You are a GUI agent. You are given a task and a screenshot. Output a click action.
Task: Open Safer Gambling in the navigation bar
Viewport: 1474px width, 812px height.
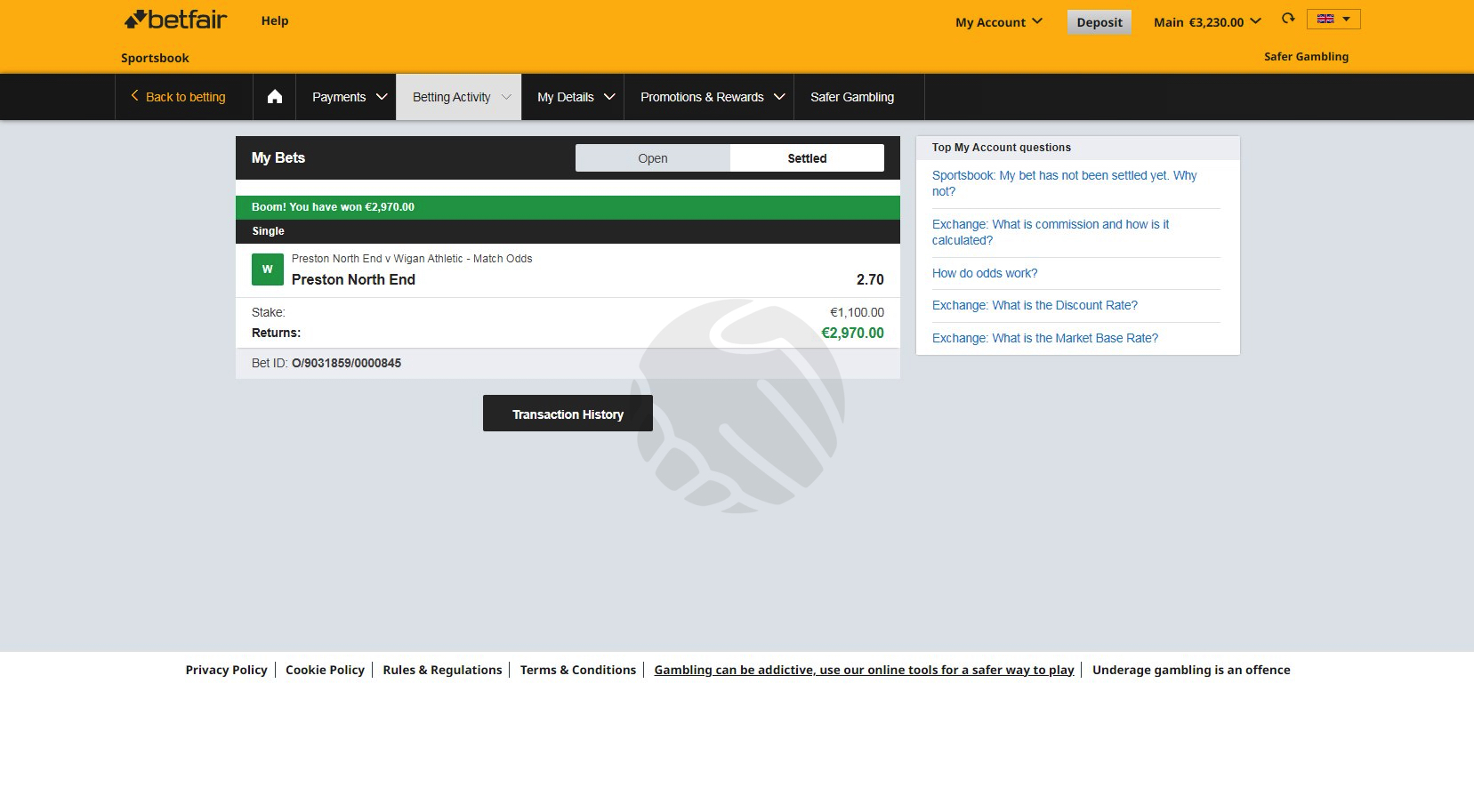click(852, 97)
